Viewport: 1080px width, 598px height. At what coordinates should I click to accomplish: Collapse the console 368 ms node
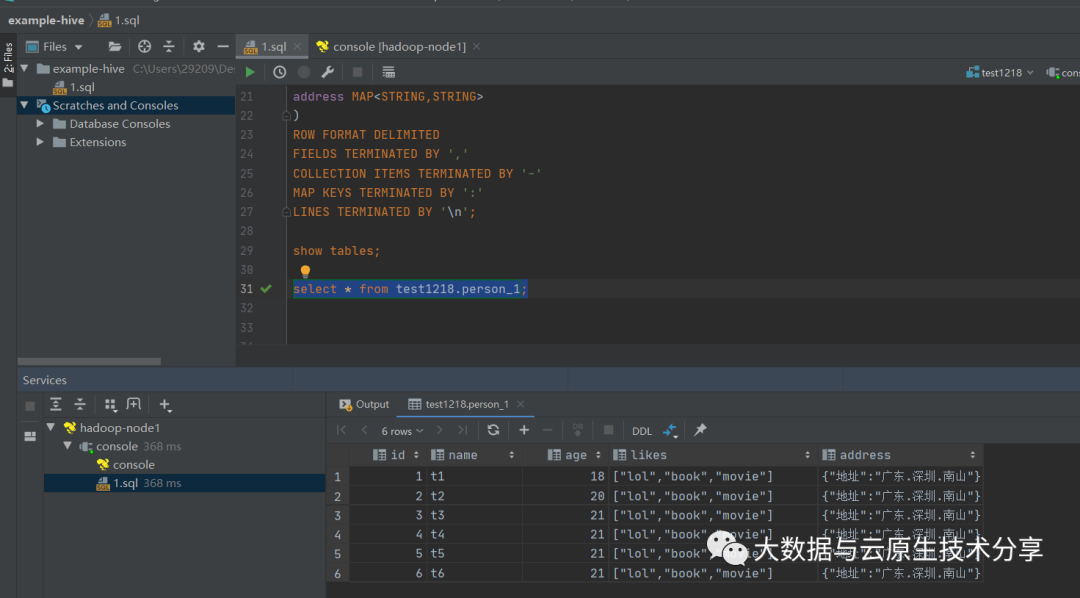(x=68, y=446)
